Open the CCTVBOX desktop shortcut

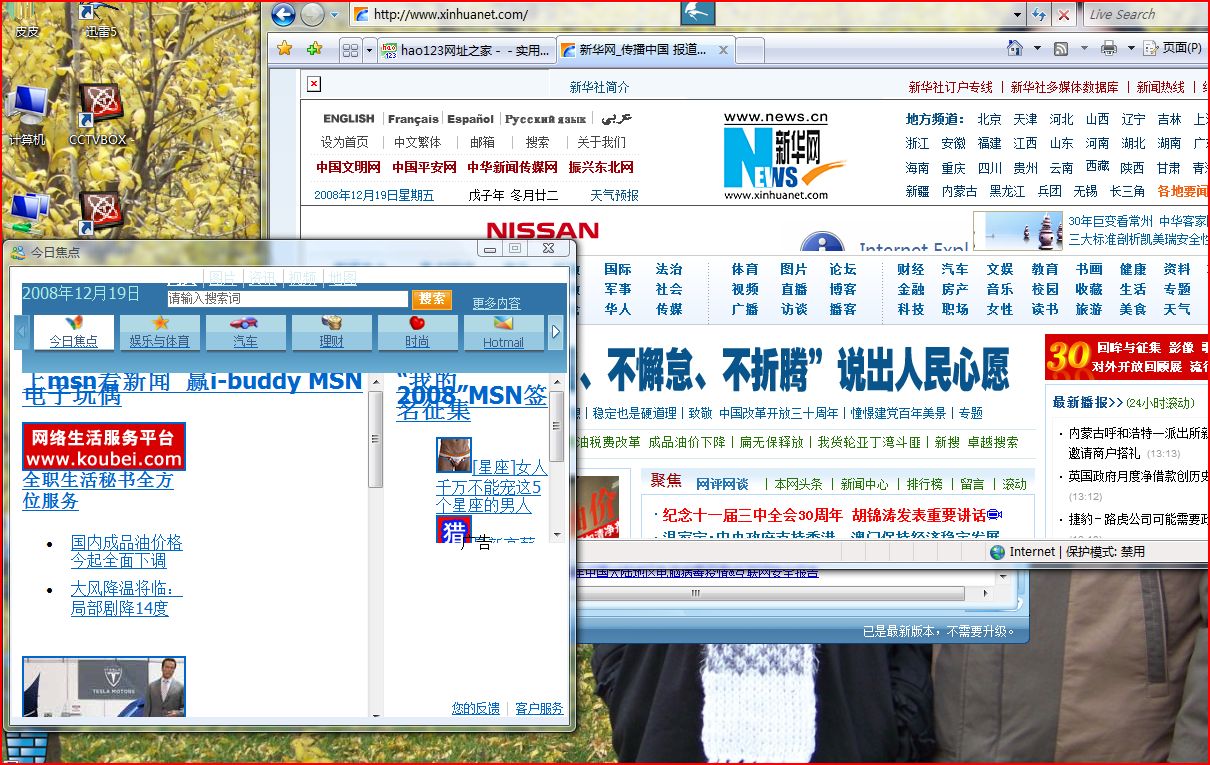98,115
